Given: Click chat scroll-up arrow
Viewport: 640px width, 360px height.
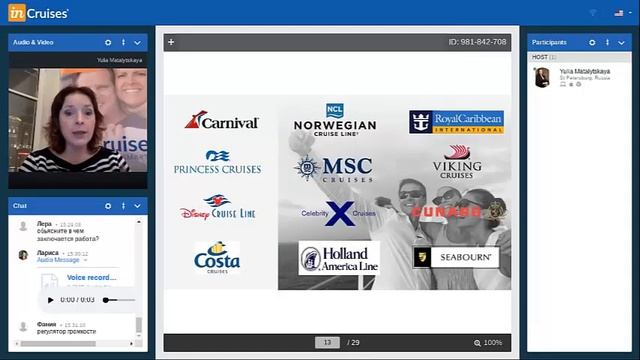Looking at the screenshot, I should [x=139, y=222].
